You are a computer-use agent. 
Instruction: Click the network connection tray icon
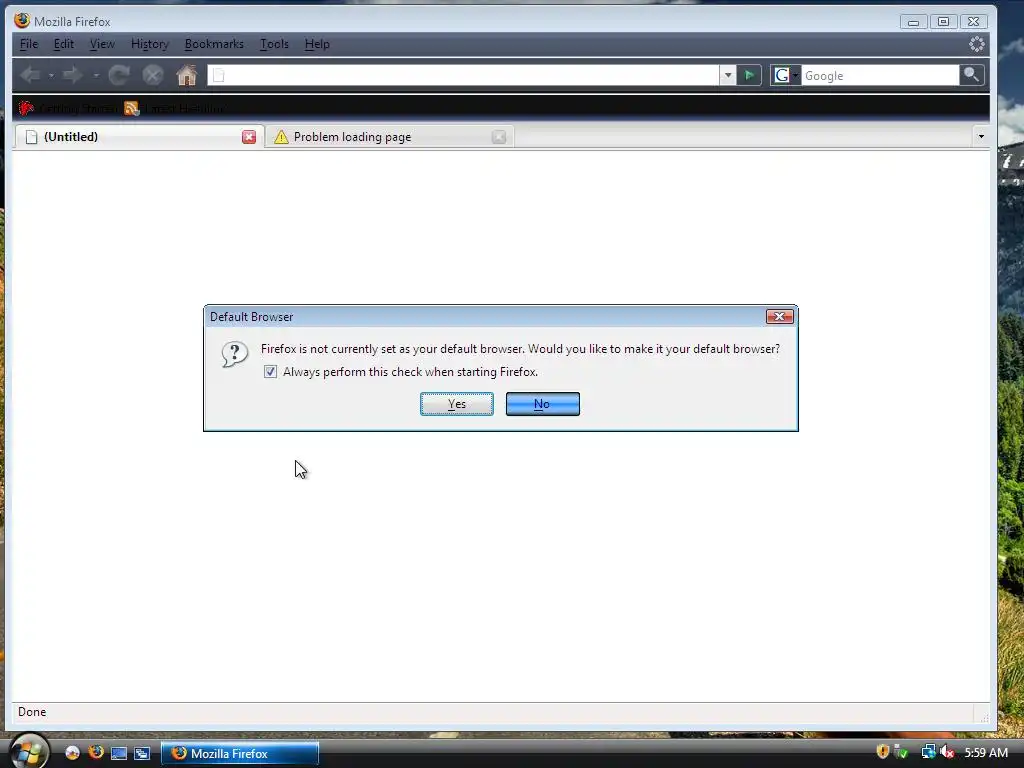tap(927, 752)
